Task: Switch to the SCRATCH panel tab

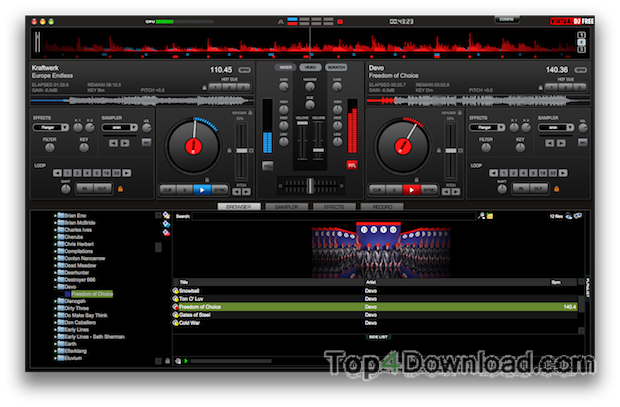Action: 336,68
